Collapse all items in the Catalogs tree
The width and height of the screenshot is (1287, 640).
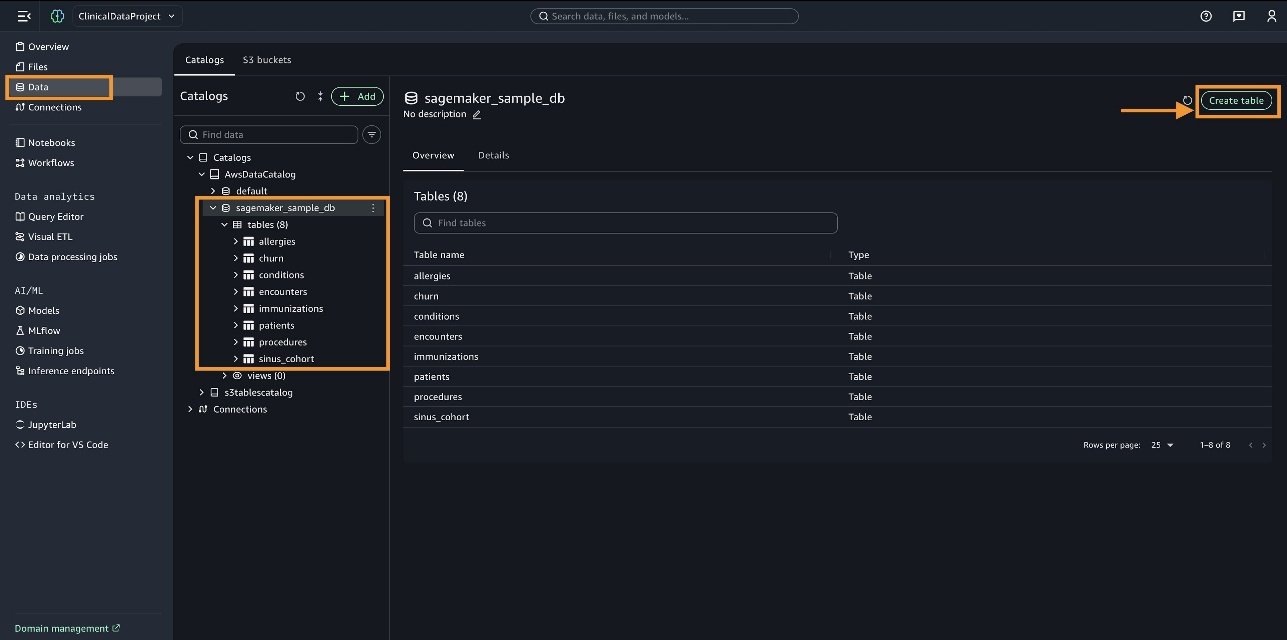click(320, 96)
